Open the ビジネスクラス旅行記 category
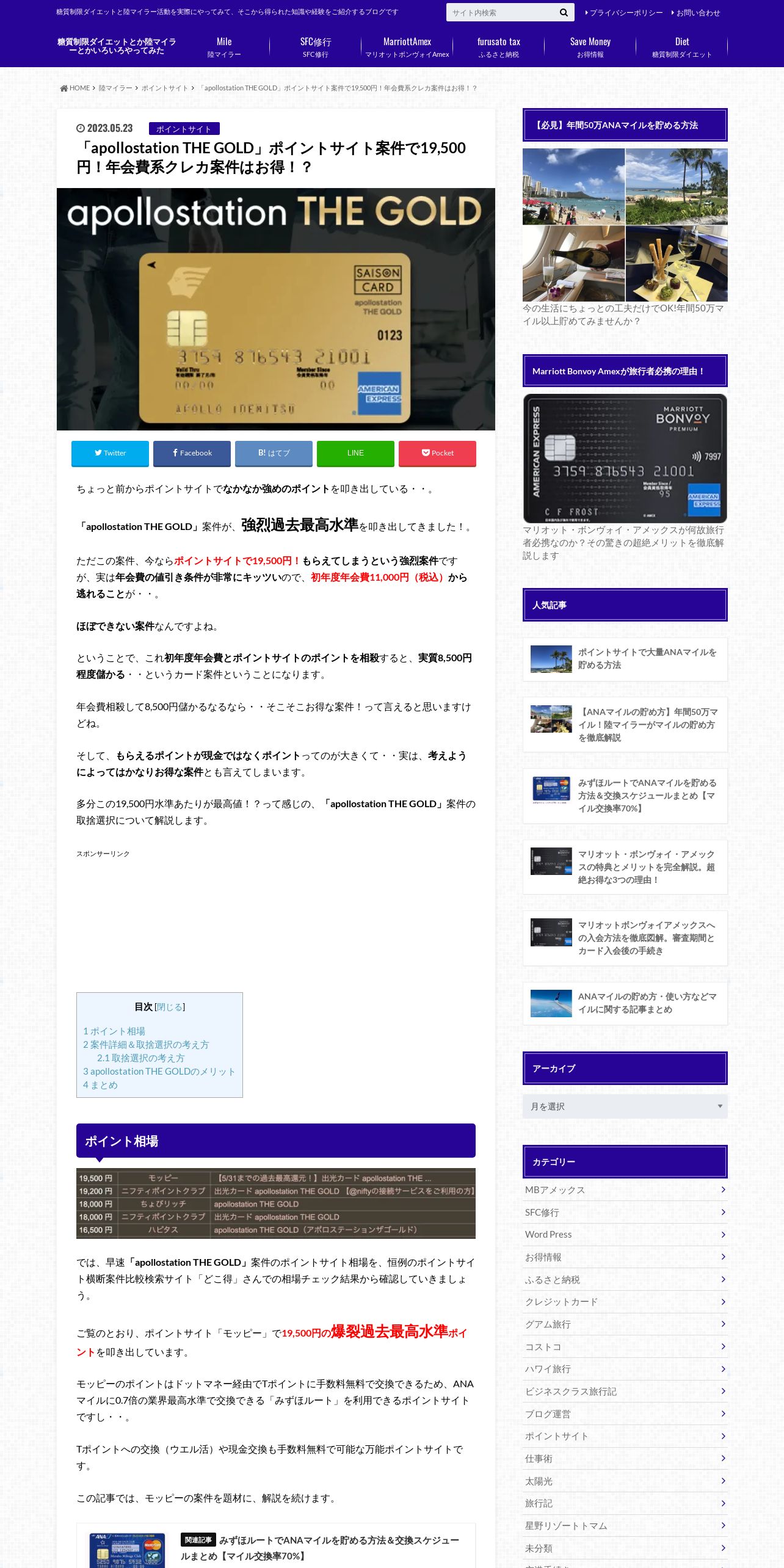 tap(625, 1392)
